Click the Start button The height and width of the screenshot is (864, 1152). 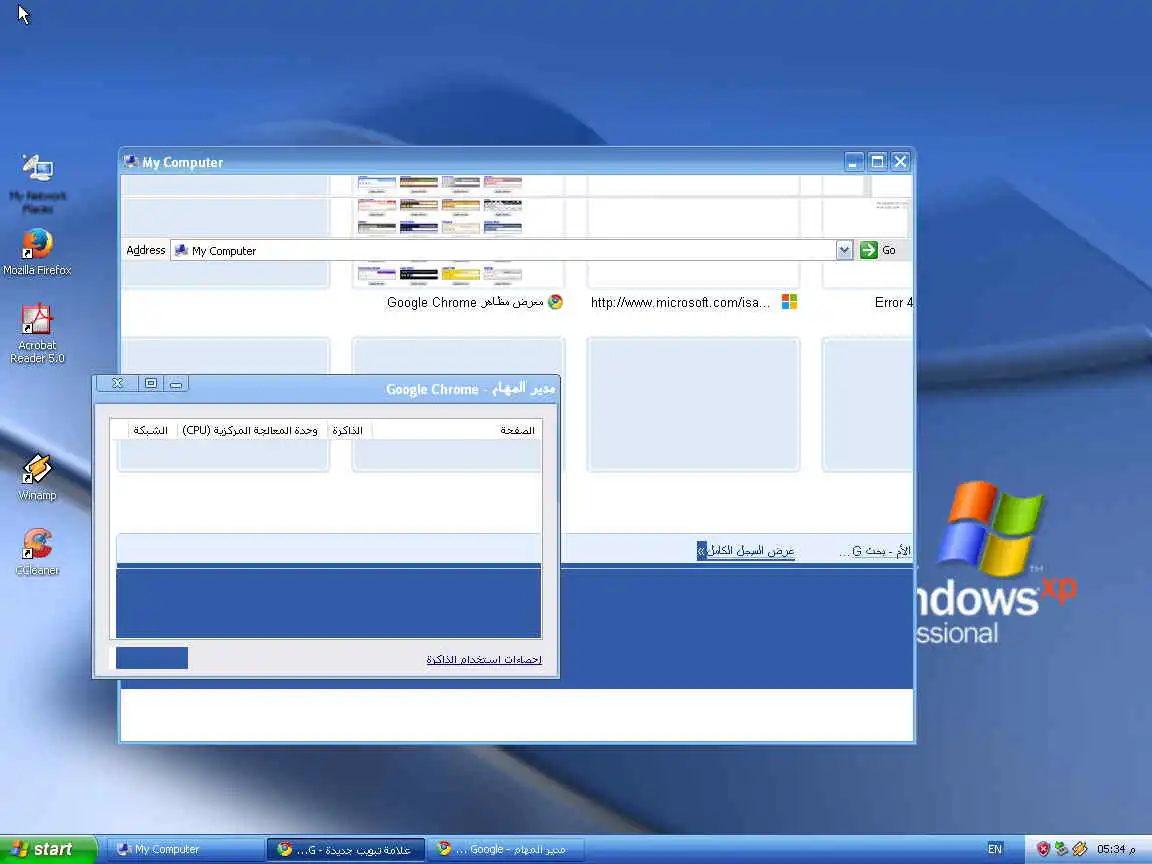48,849
